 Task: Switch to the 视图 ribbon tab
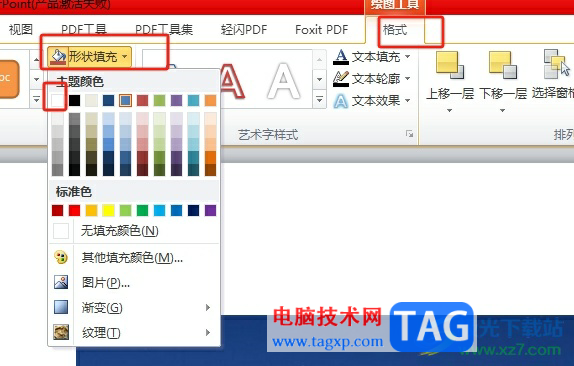point(21,29)
